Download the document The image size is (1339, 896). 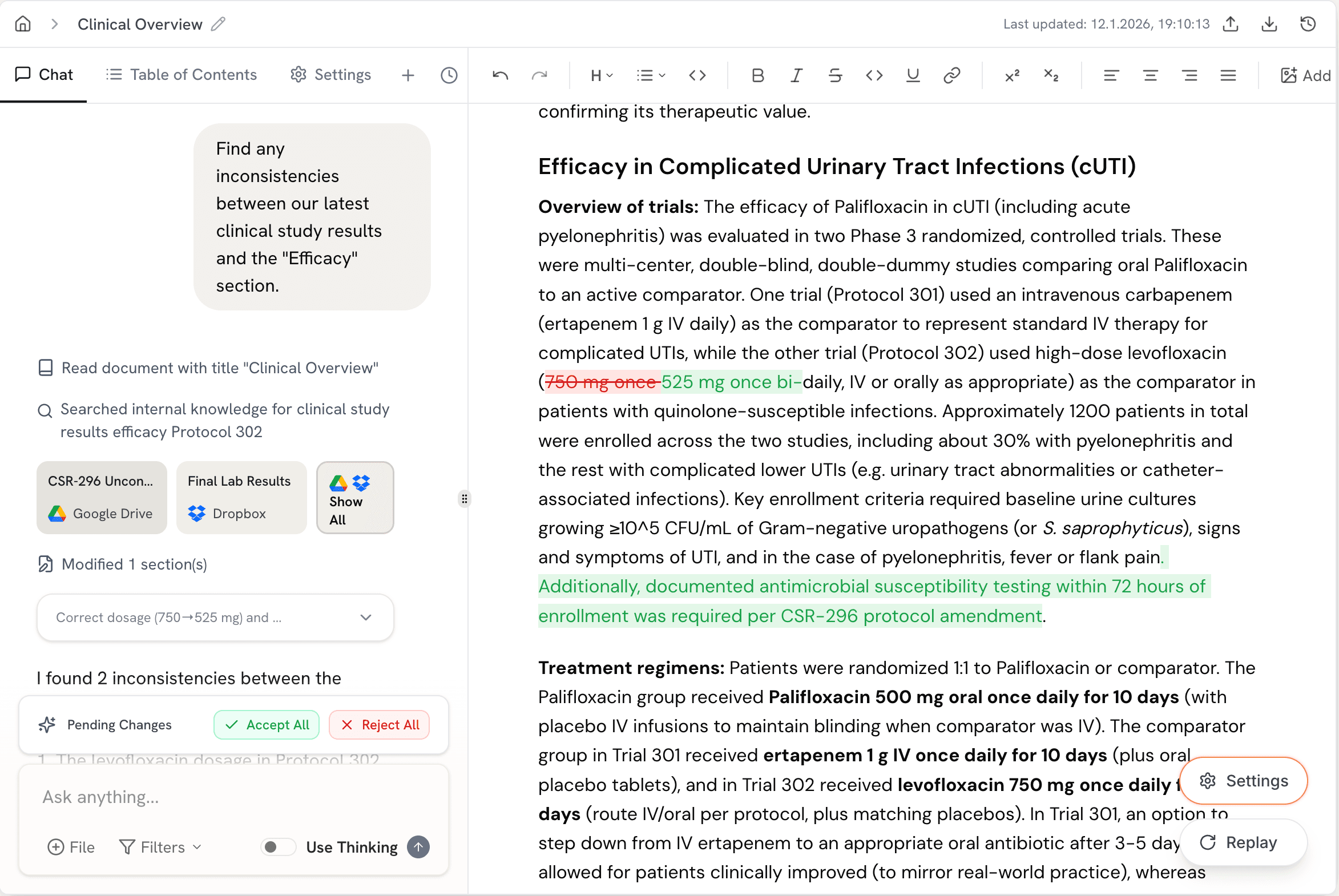[x=1269, y=23]
